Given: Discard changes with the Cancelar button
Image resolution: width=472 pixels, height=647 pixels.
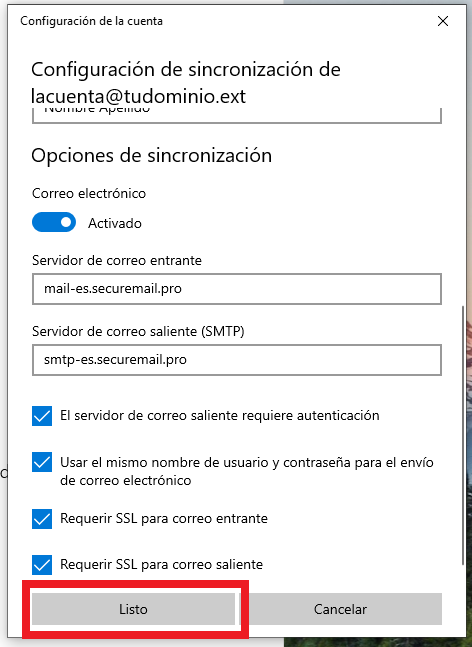Looking at the screenshot, I should 340,609.
